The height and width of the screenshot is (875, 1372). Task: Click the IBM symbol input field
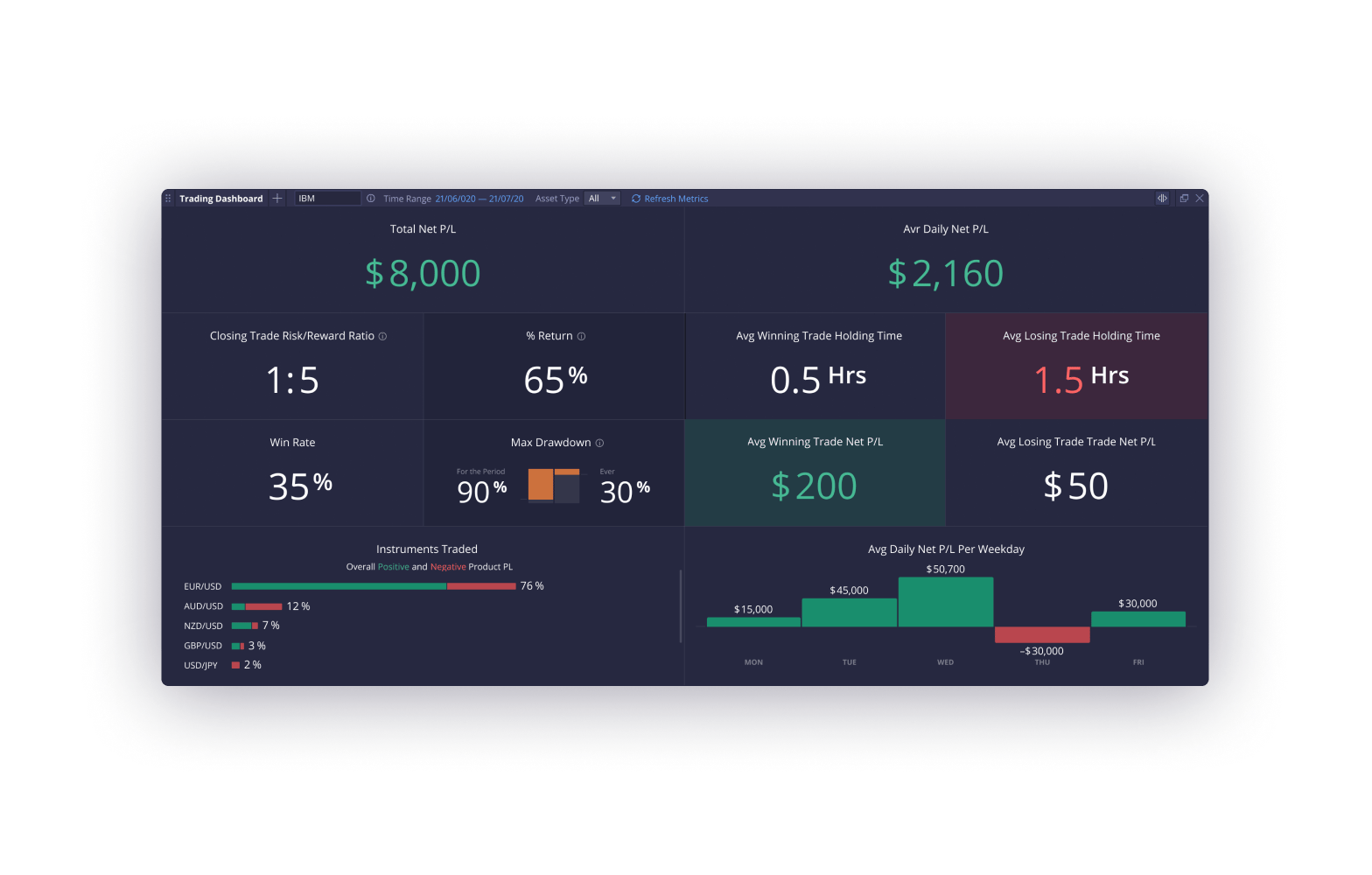coord(327,199)
